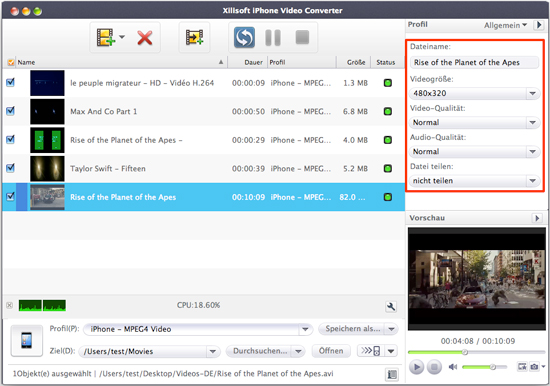
Task: Sort list by Dauer column header
Action: coord(248,62)
